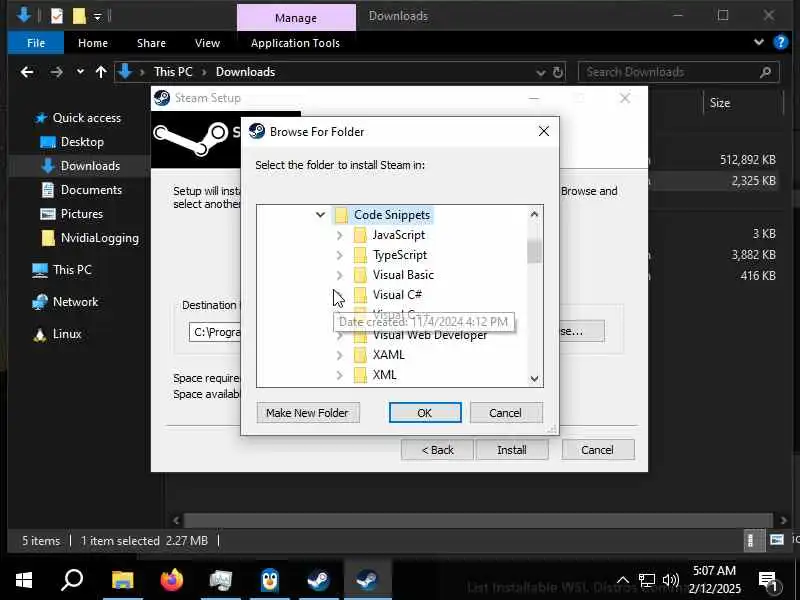Open the Share ribbon tab
Screen dimensions: 800x600
coord(151,43)
